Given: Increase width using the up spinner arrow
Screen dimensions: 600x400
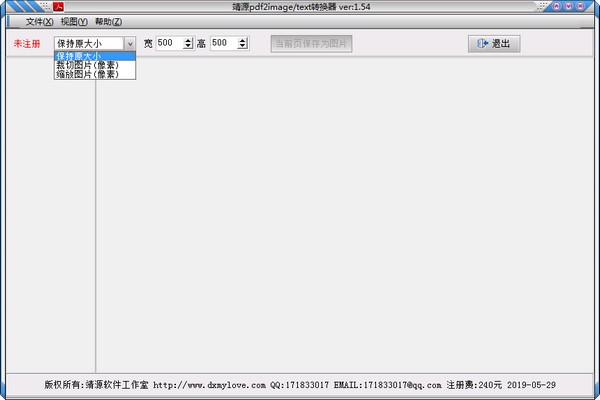Looking at the screenshot, I should (189, 41).
